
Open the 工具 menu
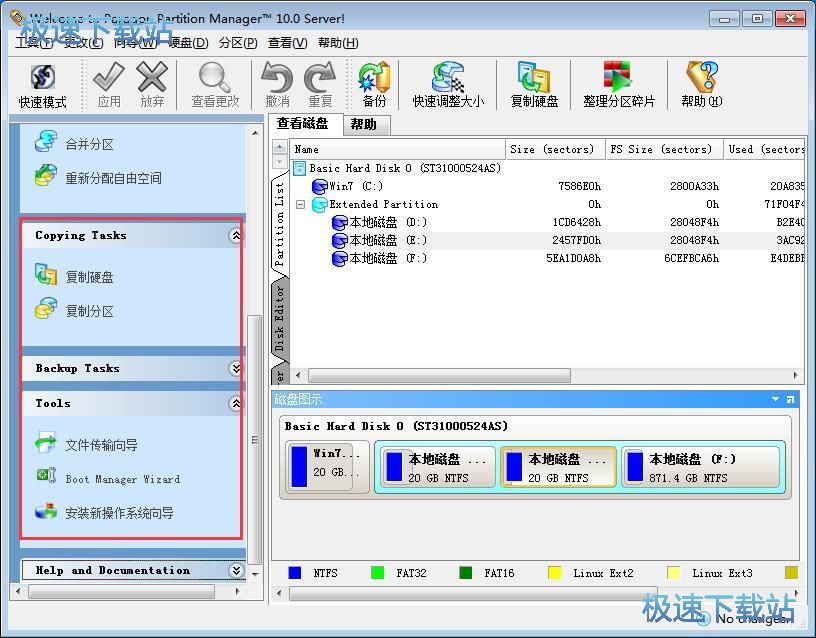[34, 43]
